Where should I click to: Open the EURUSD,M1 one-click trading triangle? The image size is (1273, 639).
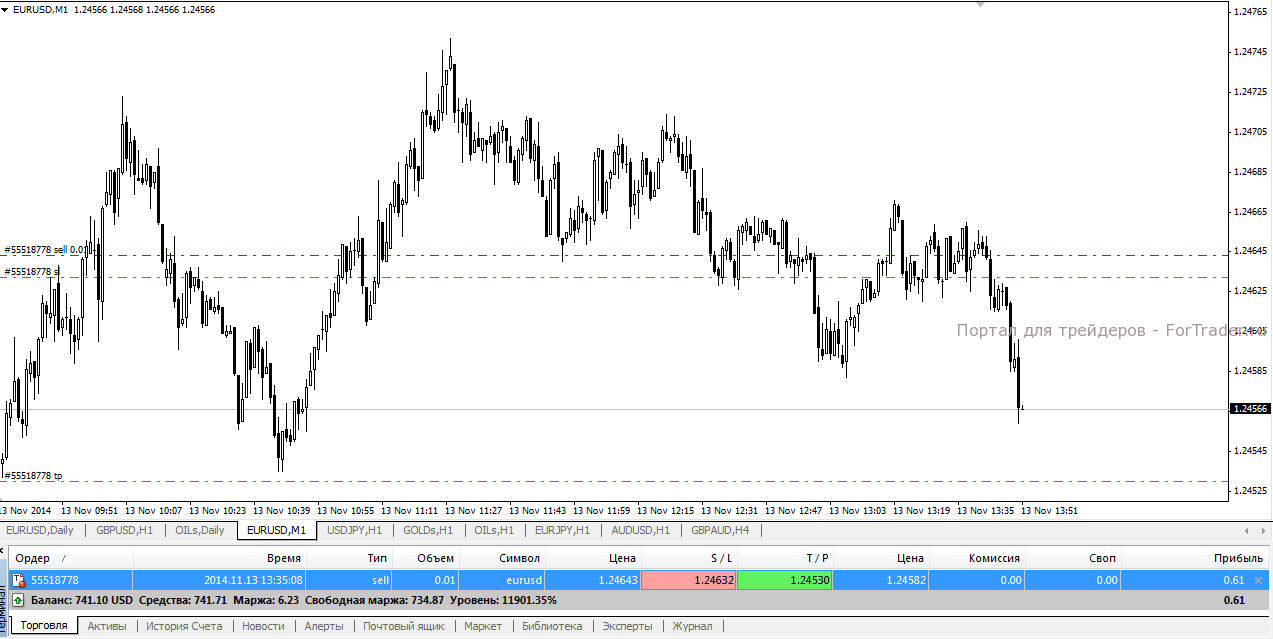[6, 9]
